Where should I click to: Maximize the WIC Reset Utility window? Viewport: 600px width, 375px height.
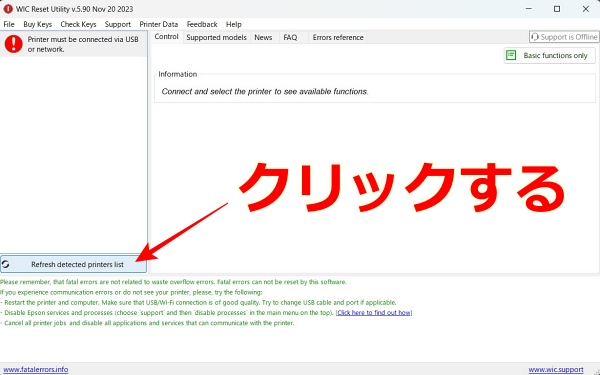point(557,9)
